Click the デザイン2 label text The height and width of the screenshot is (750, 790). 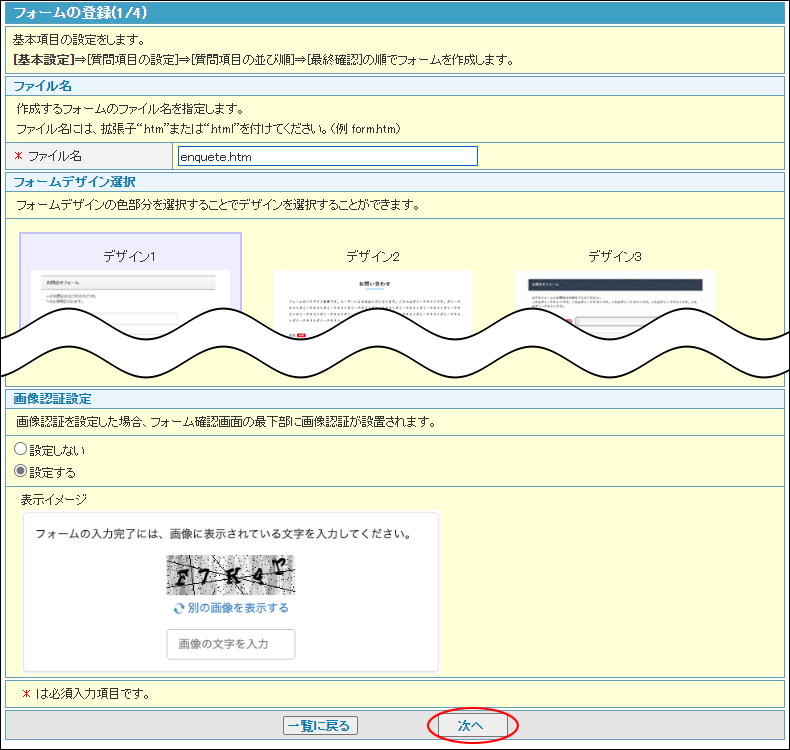tap(373, 256)
